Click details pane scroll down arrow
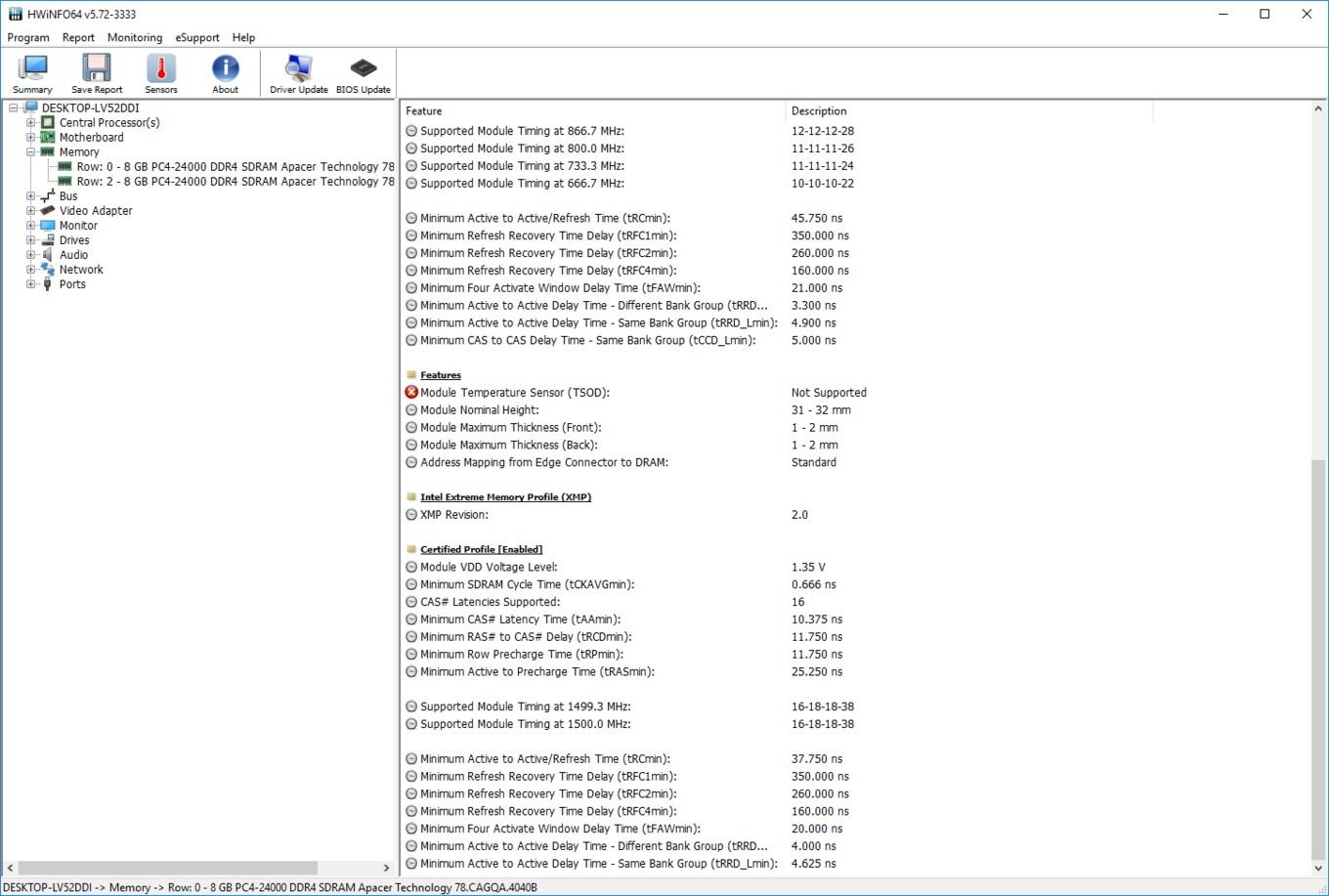1329x896 pixels. 1317,867
